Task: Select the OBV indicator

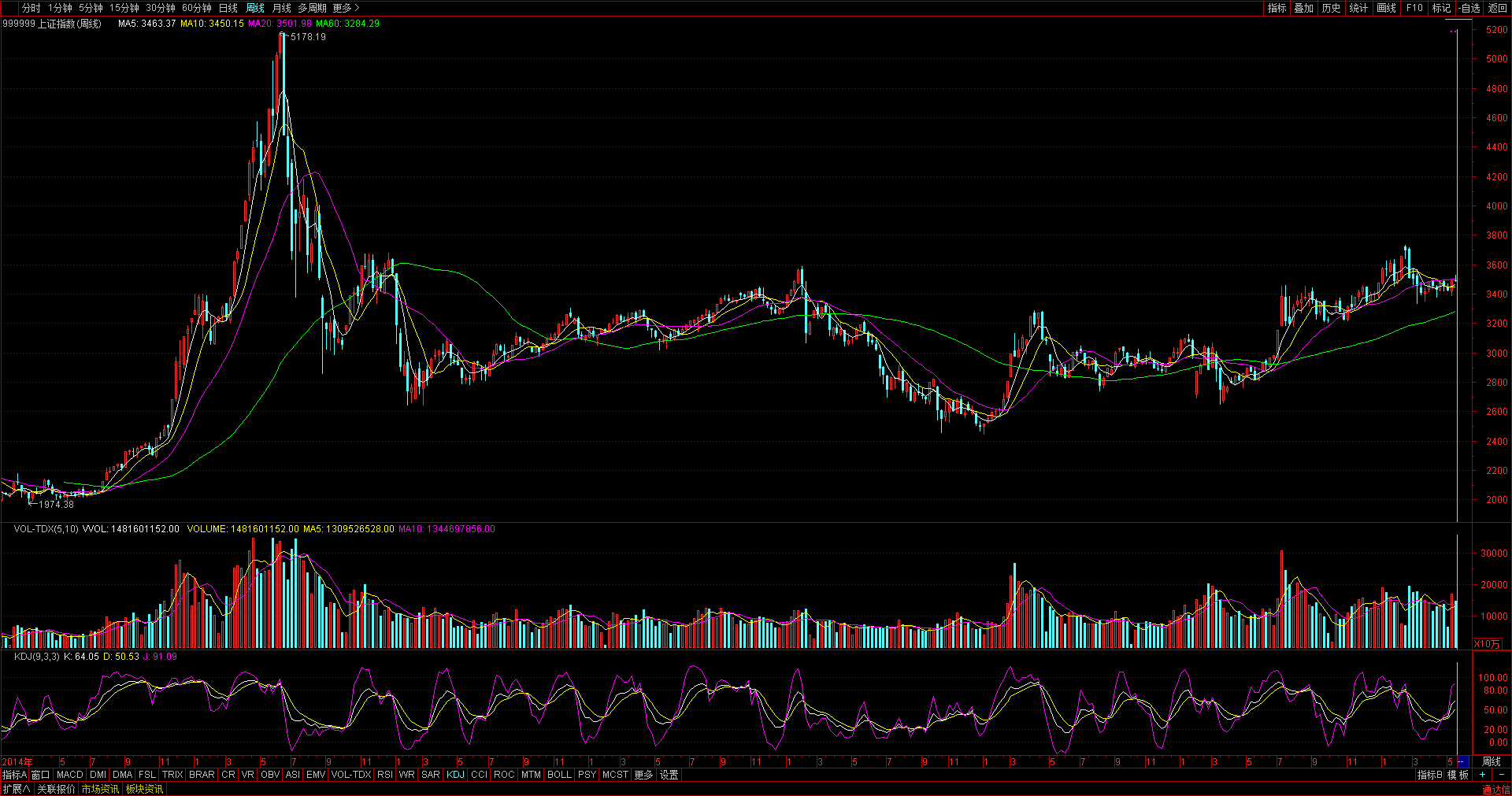Action: (x=270, y=775)
